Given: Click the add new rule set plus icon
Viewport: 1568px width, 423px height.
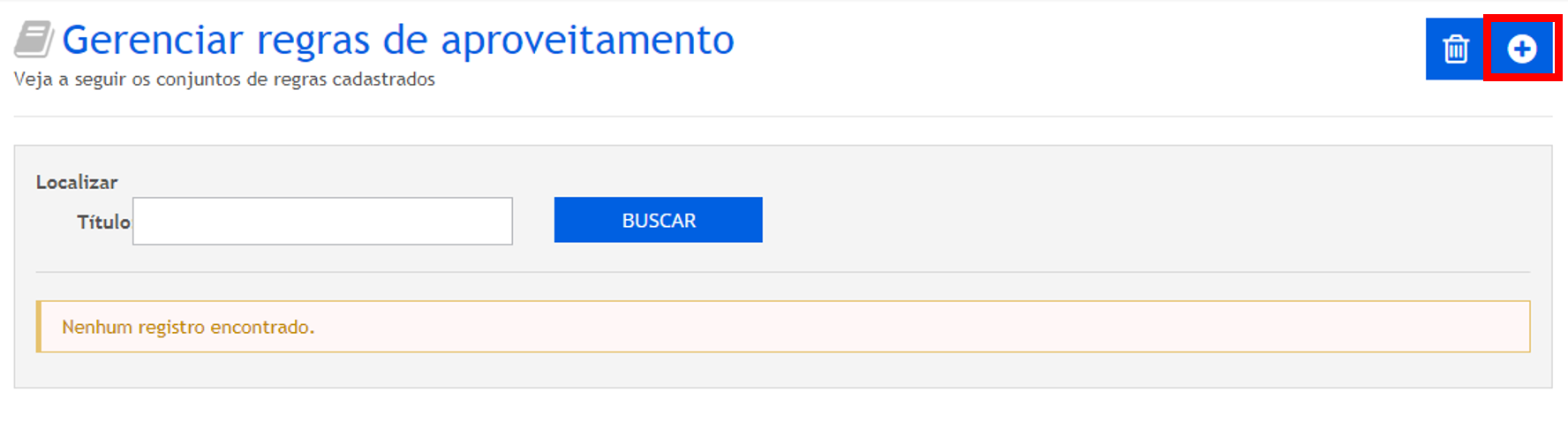Looking at the screenshot, I should [1521, 49].
